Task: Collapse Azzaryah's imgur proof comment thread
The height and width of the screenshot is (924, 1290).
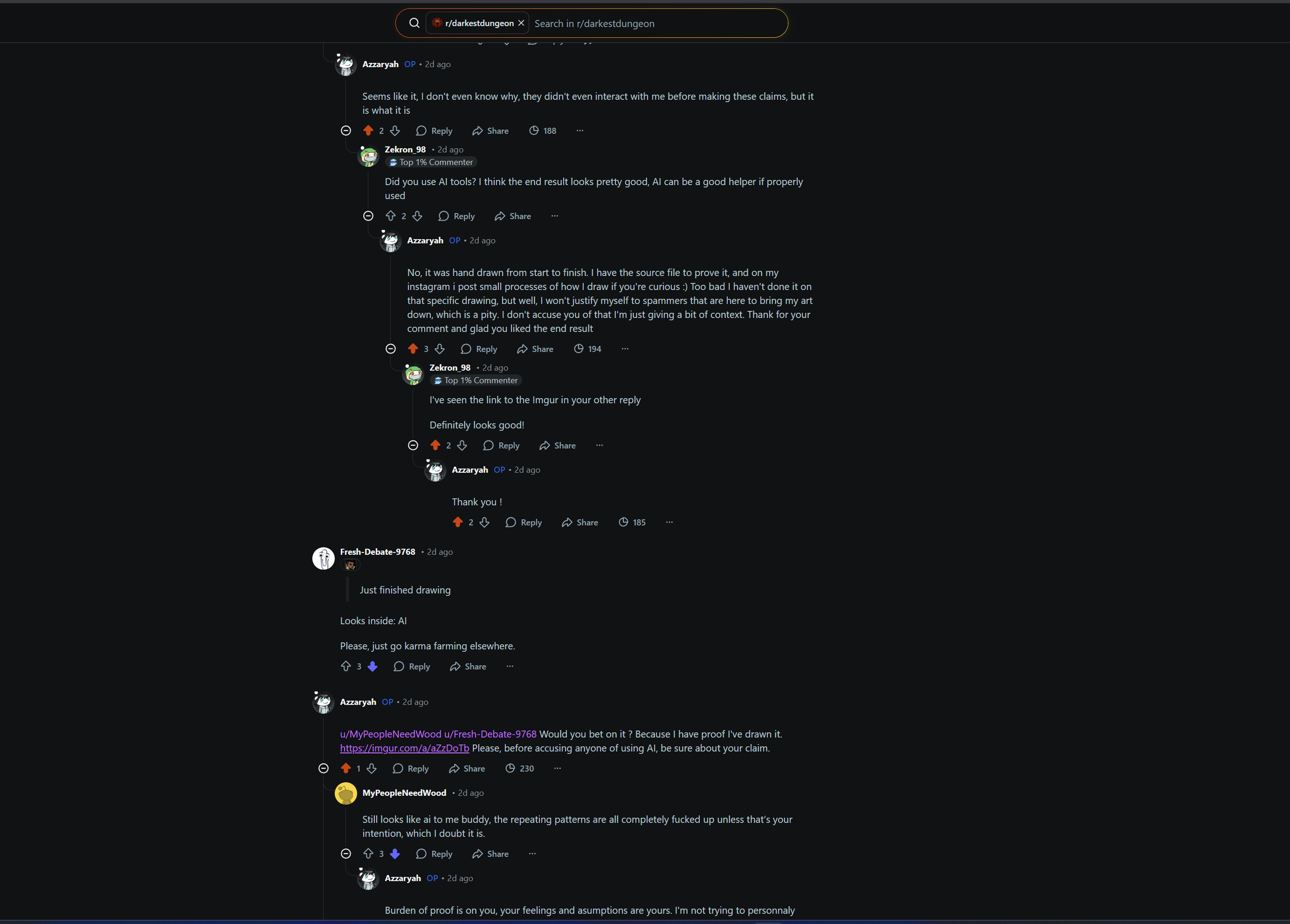Action: pos(324,768)
